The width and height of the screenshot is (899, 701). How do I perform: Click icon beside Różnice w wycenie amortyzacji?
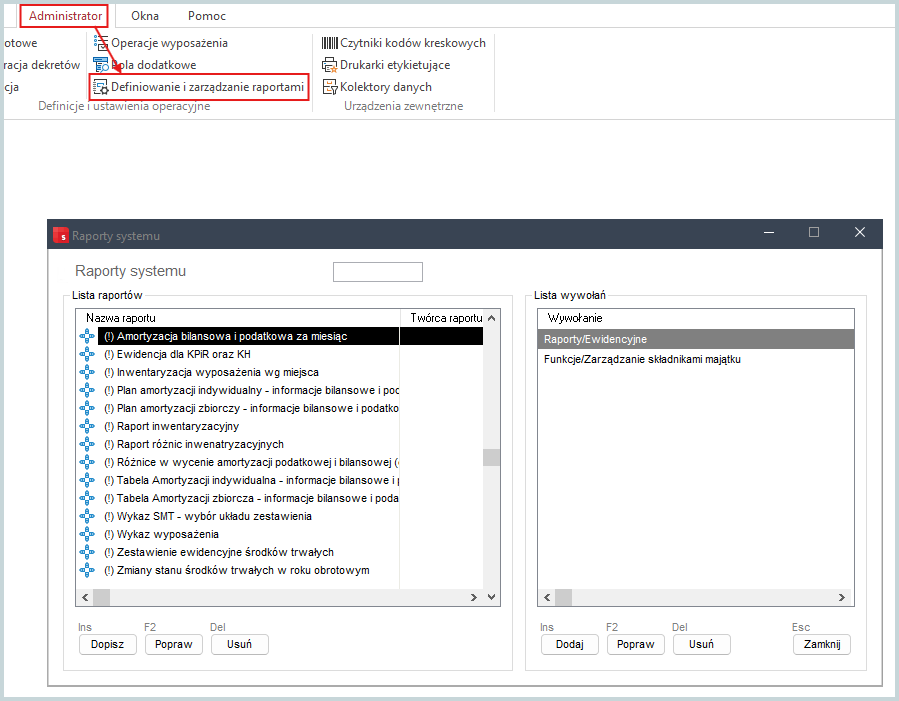(x=87, y=462)
